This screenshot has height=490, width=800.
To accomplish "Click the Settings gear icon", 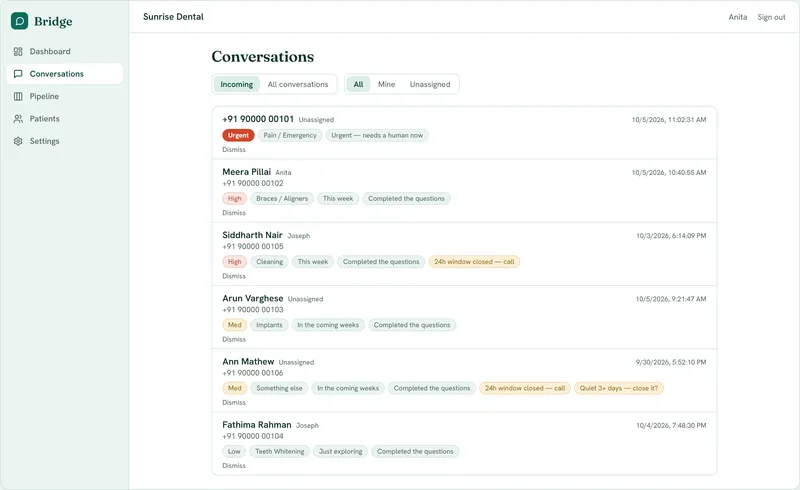I will (18, 141).
